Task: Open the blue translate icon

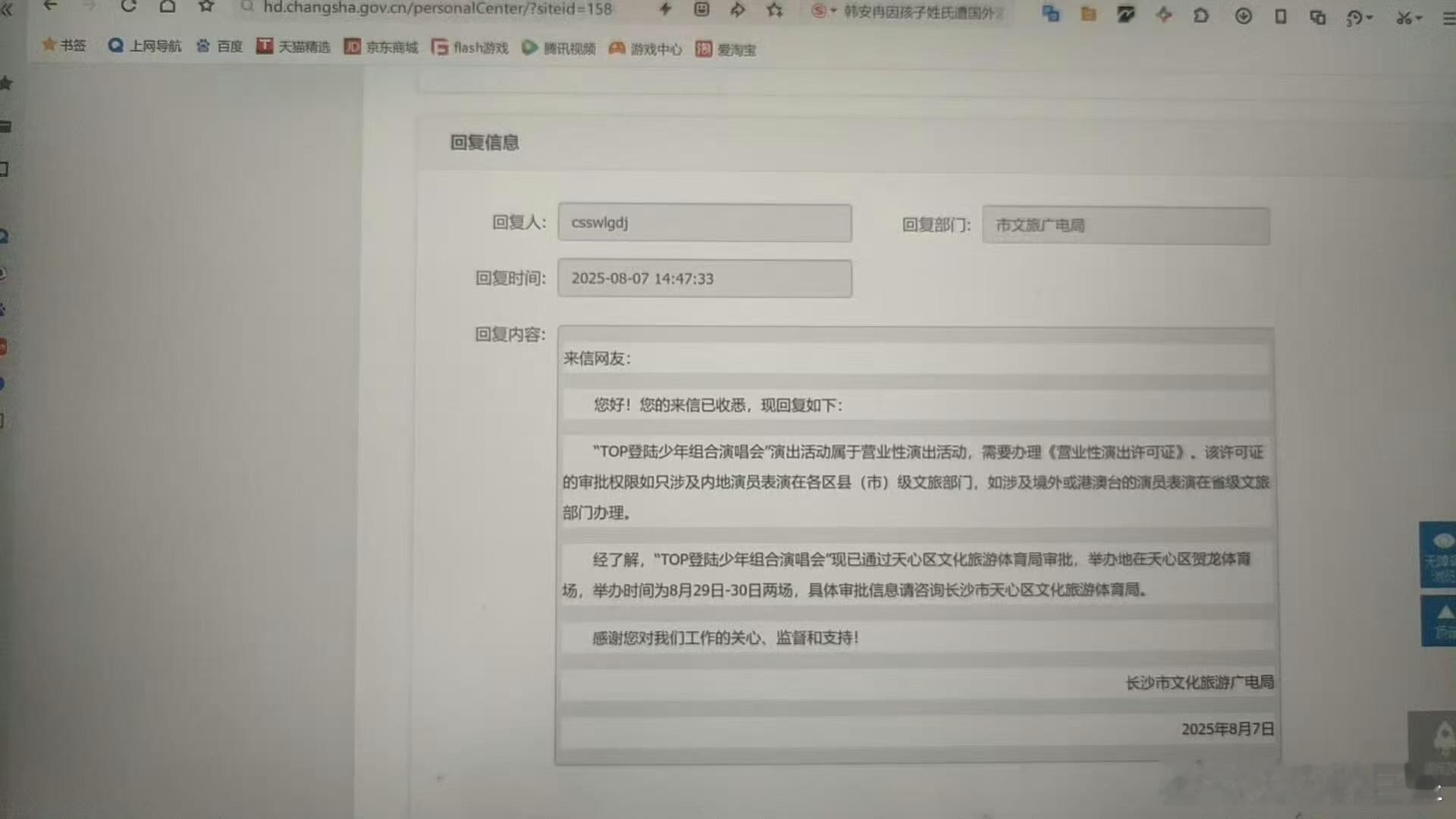Action: pyautogui.click(x=1050, y=13)
